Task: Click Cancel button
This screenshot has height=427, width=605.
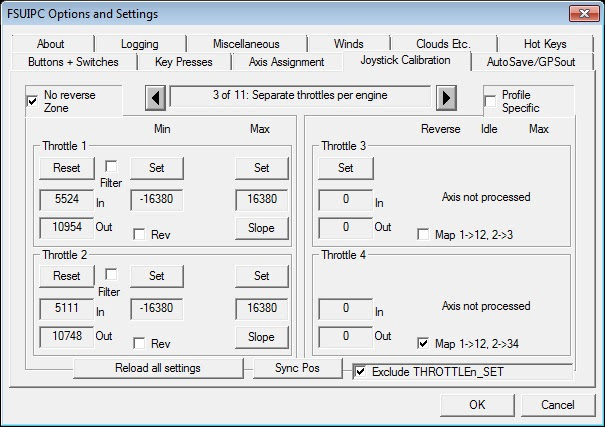Action: tap(558, 405)
